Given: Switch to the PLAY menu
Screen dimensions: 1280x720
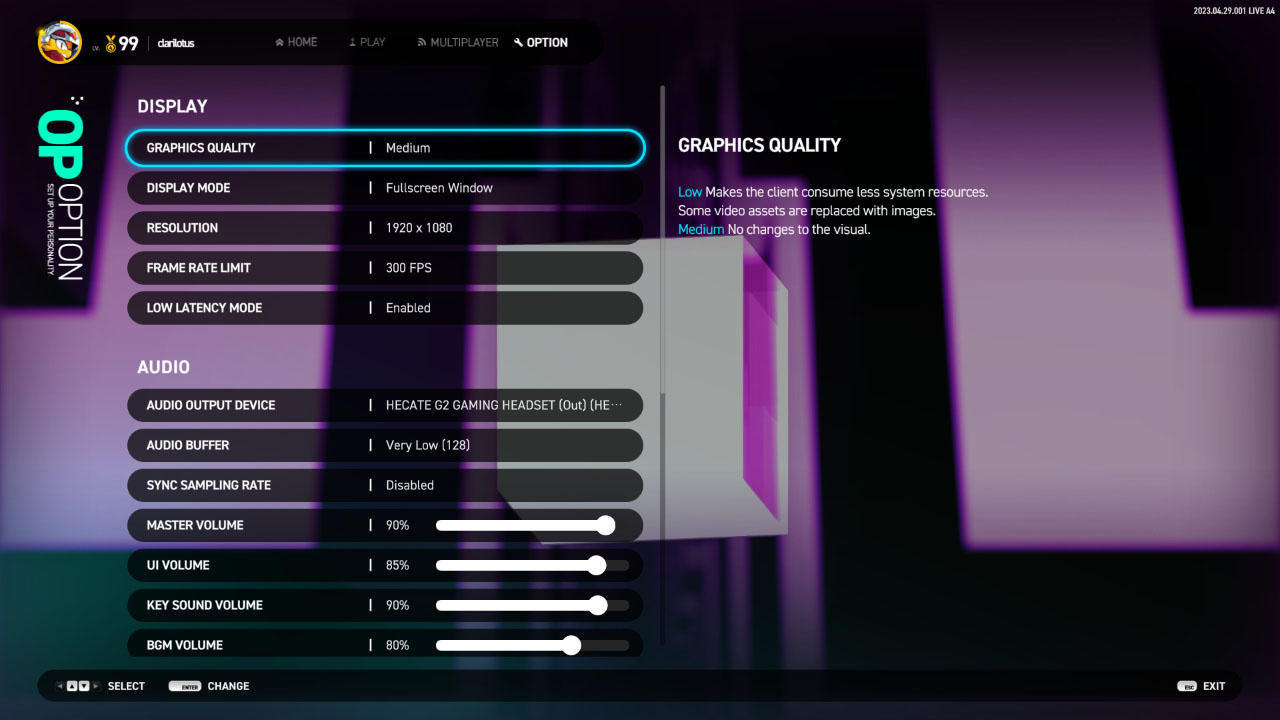Looking at the screenshot, I should coord(372,43).
